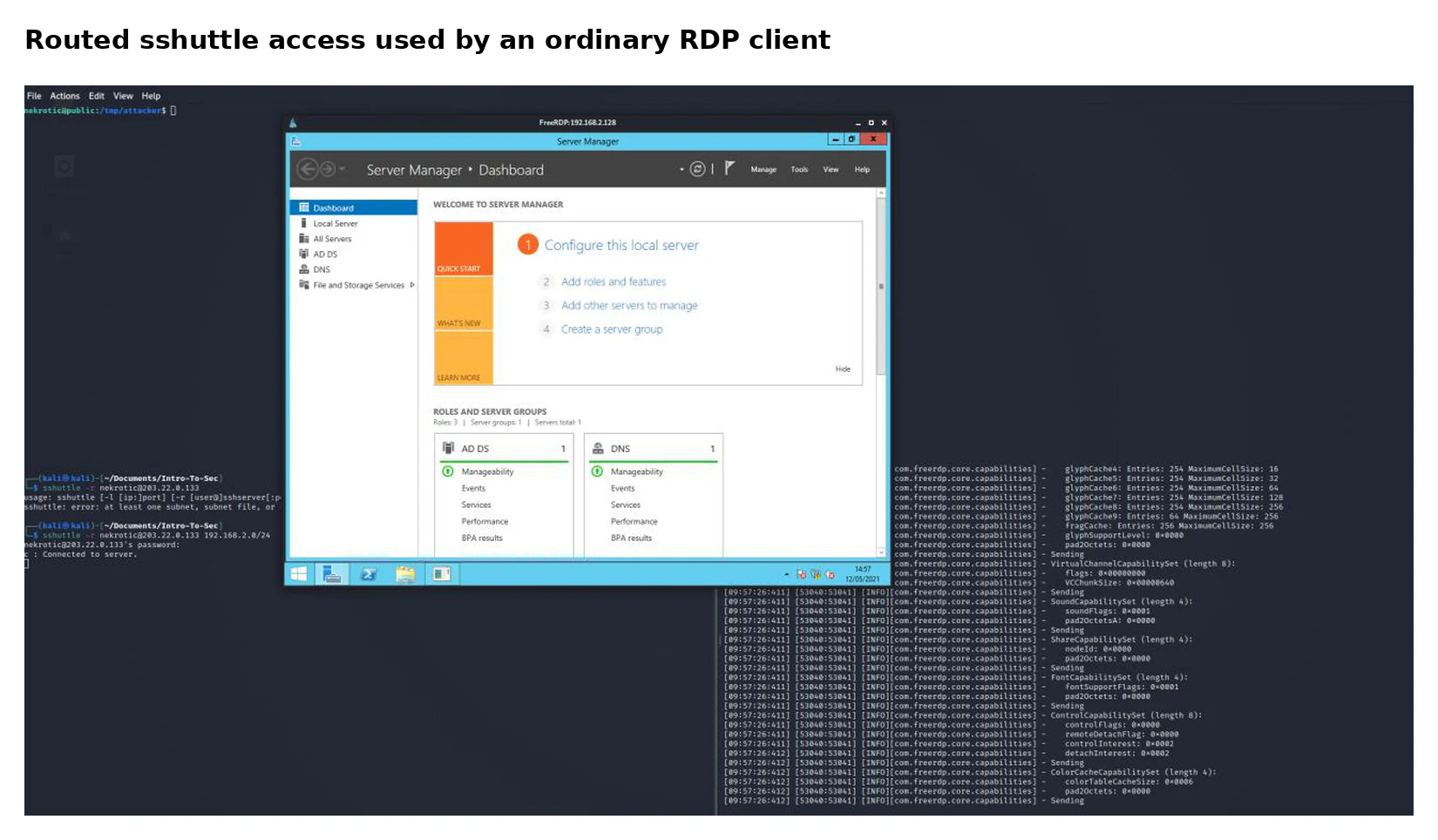Click the DNS role tile header
Image resolution: width=1438 pixels, height=840 pixels.
coord(654,448)
